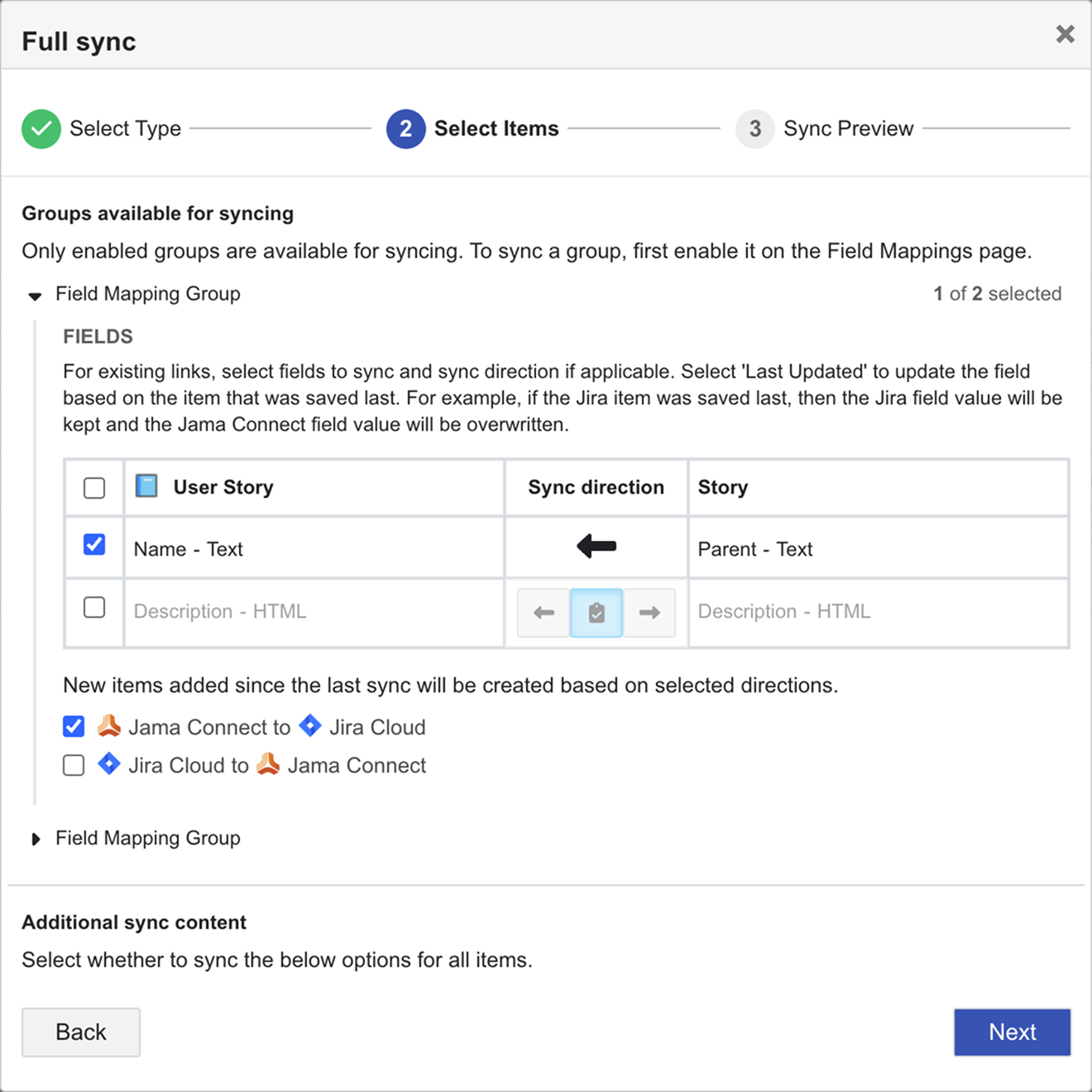
Task: Collapse the first Field Mapping Group
Action: pos(35,295)
